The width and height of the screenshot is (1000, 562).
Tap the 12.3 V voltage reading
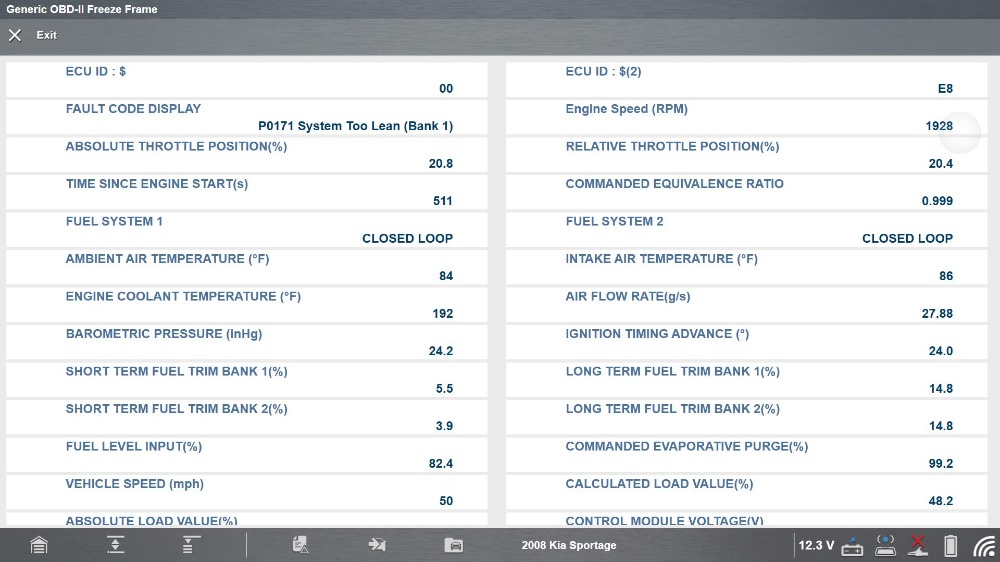pyautogui.click(x=816, y=545)
